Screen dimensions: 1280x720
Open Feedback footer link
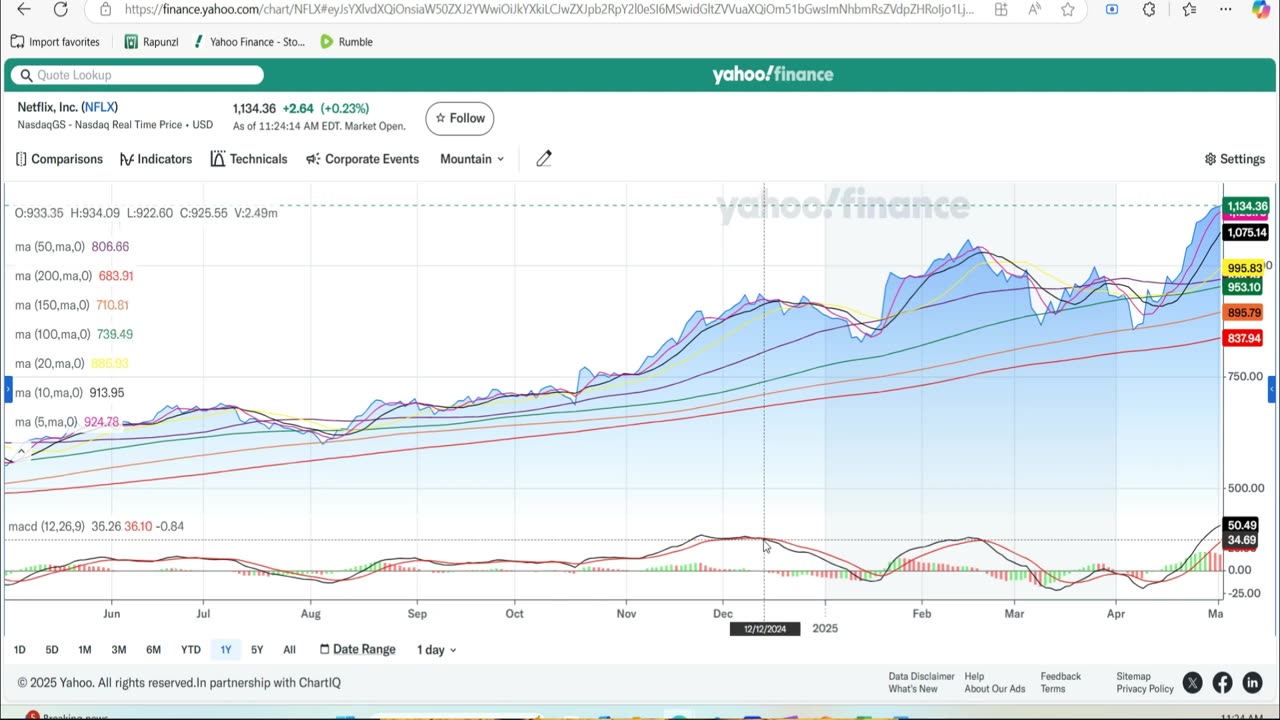pos(1060,677)
